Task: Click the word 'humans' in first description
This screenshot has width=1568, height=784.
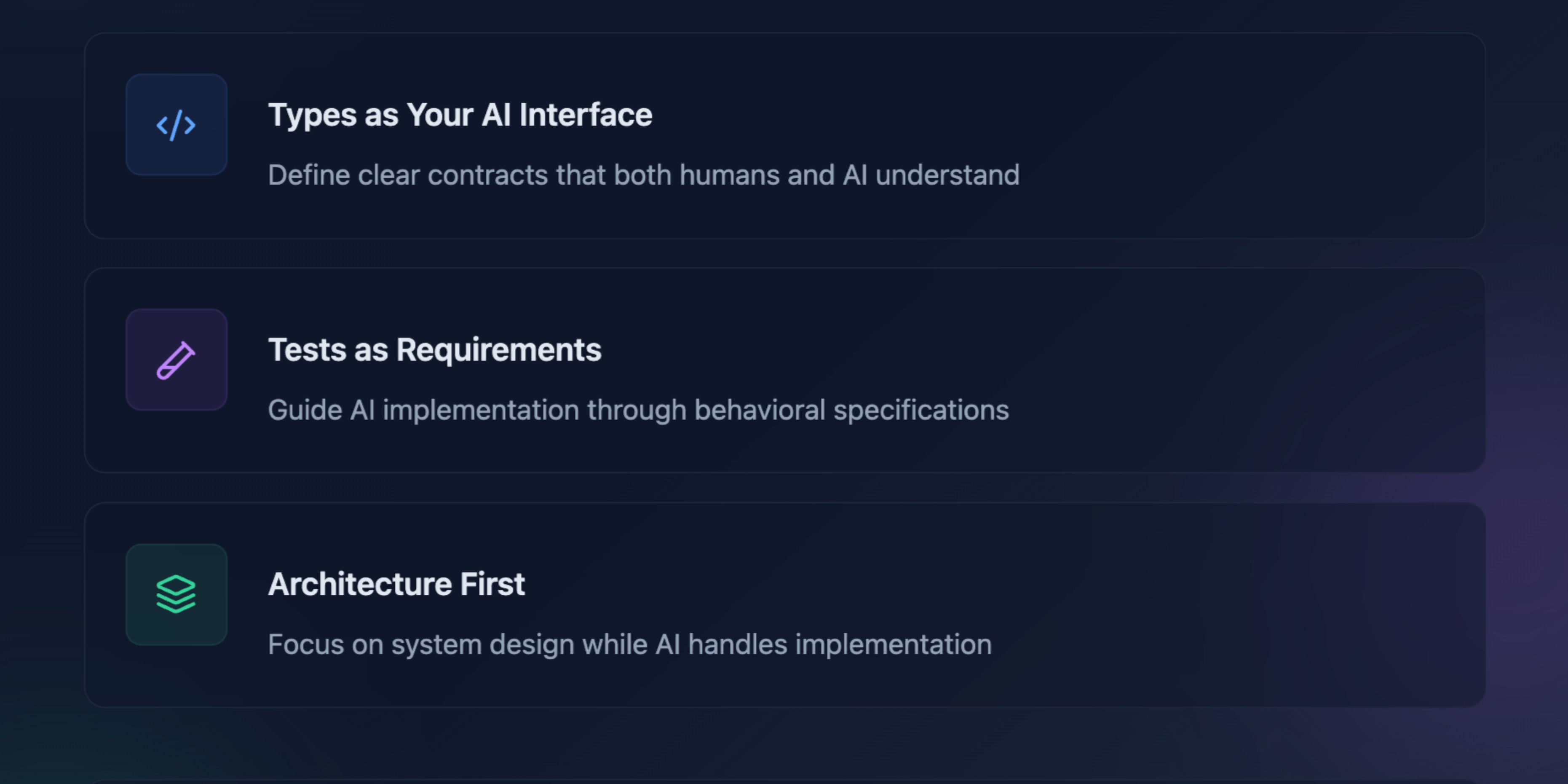Action: [729, 175]
